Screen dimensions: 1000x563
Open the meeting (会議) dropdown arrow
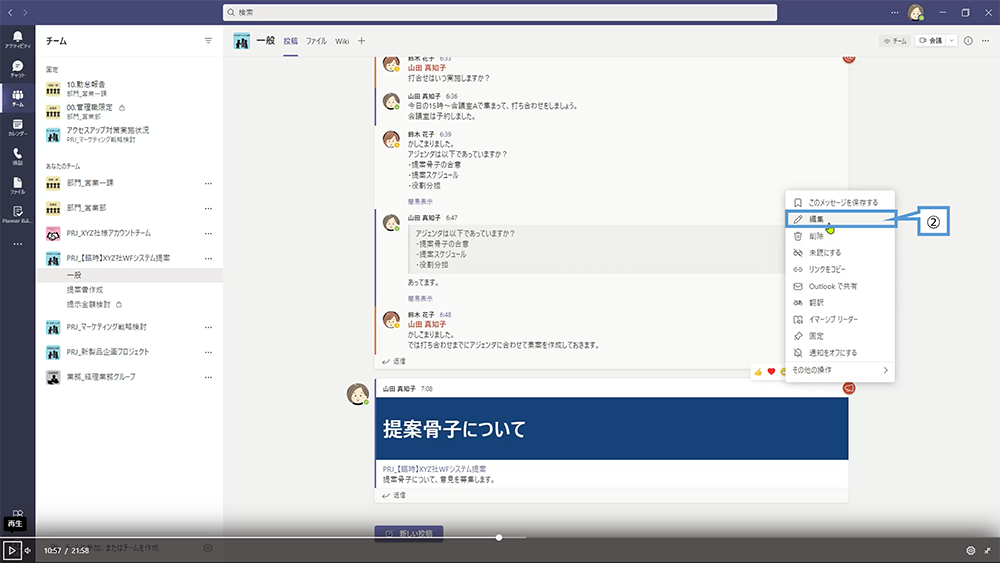[x=951, y=41]
